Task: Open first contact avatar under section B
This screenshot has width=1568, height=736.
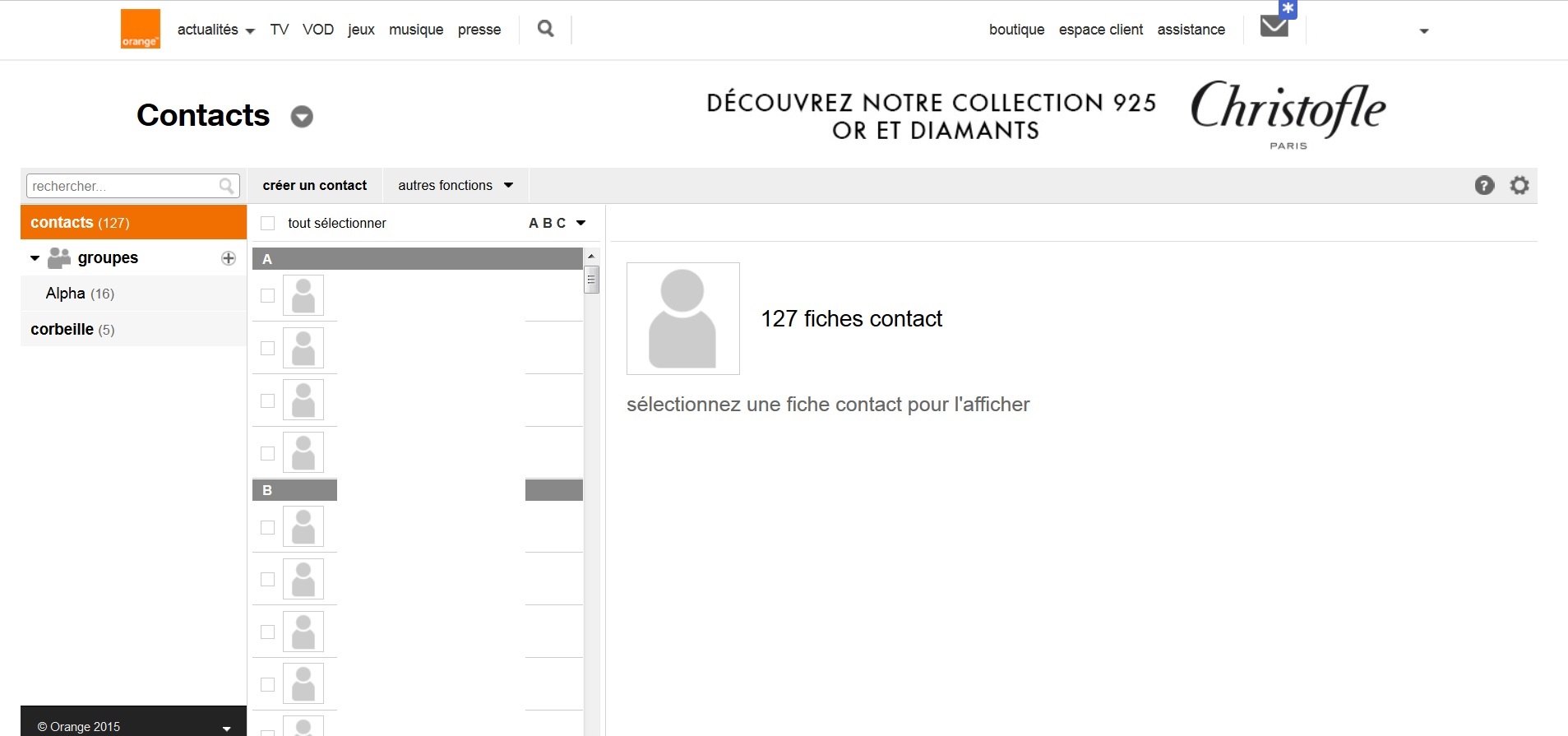Action: tap(303, 526)
